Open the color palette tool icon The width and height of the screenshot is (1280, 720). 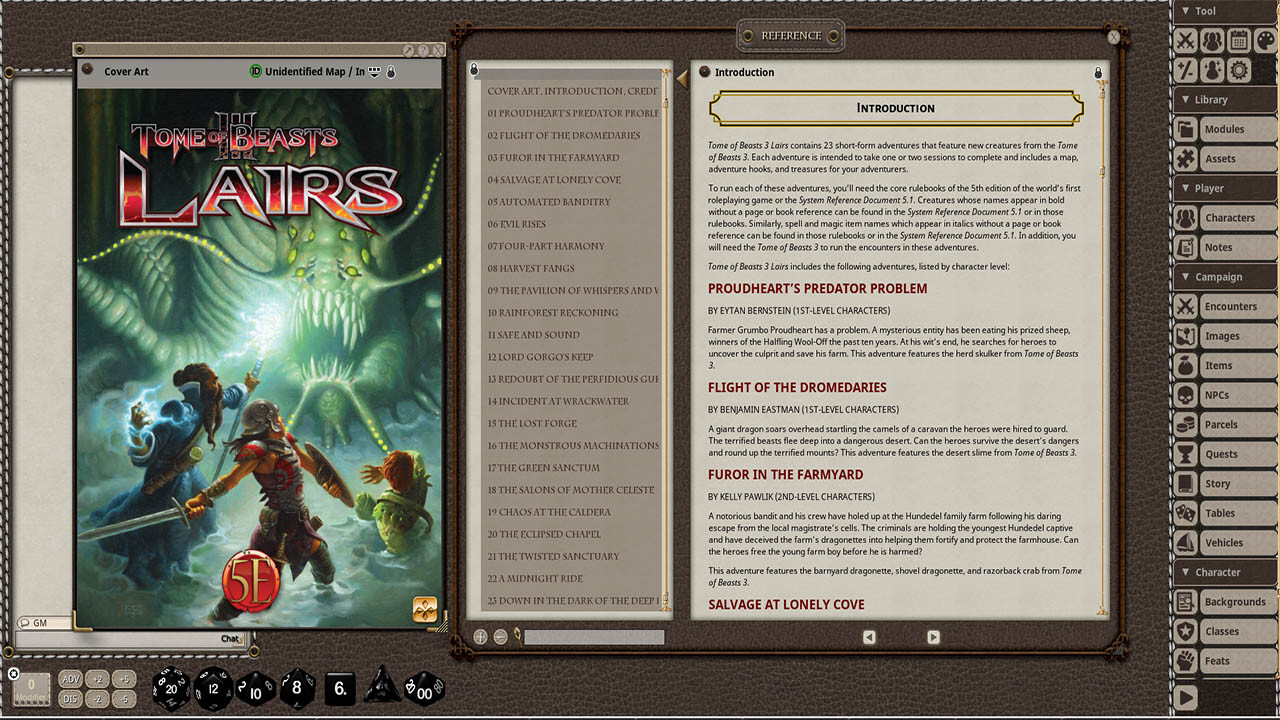1265,41
